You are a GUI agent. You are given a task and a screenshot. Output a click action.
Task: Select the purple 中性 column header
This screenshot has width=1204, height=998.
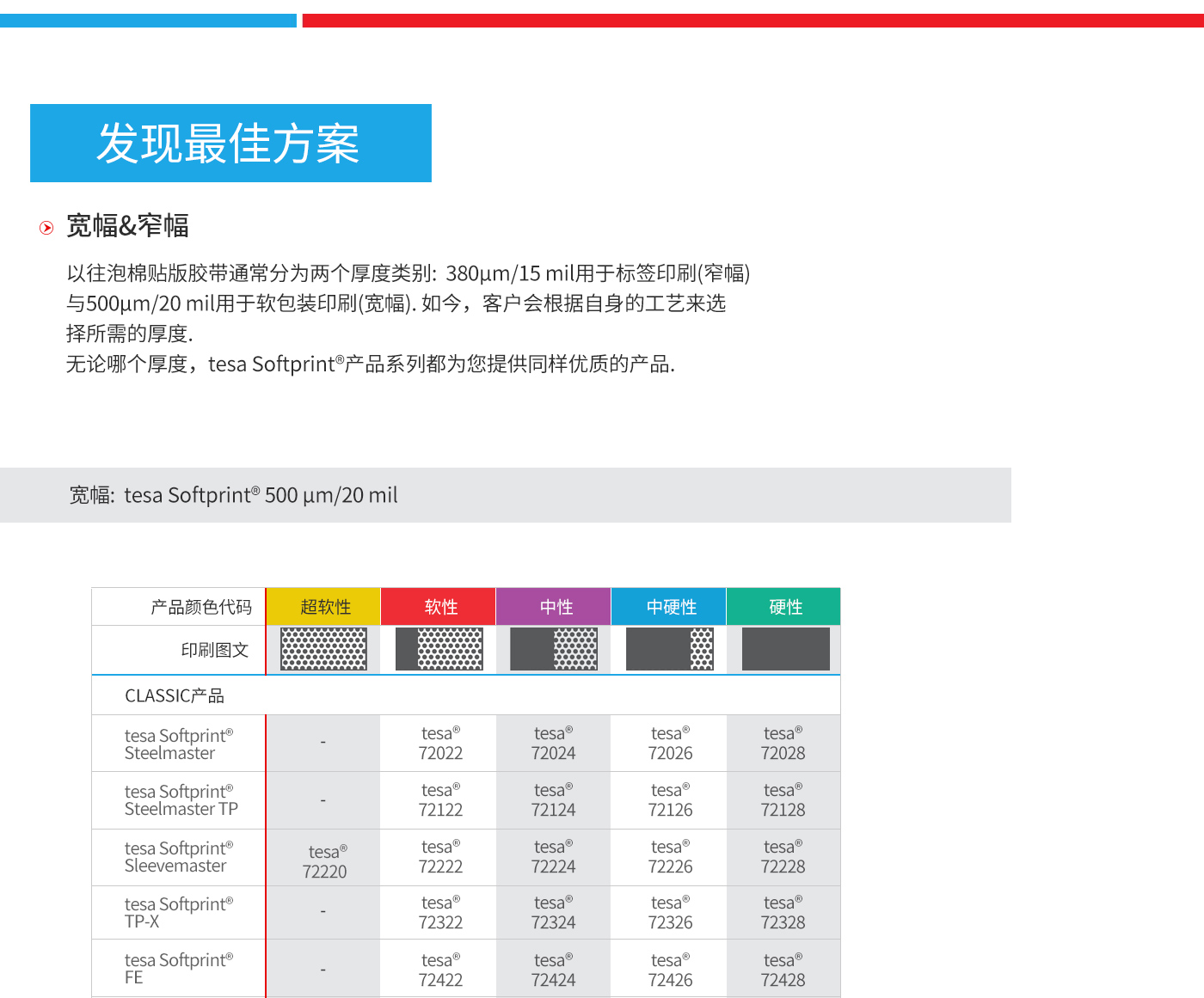(554, 607)
